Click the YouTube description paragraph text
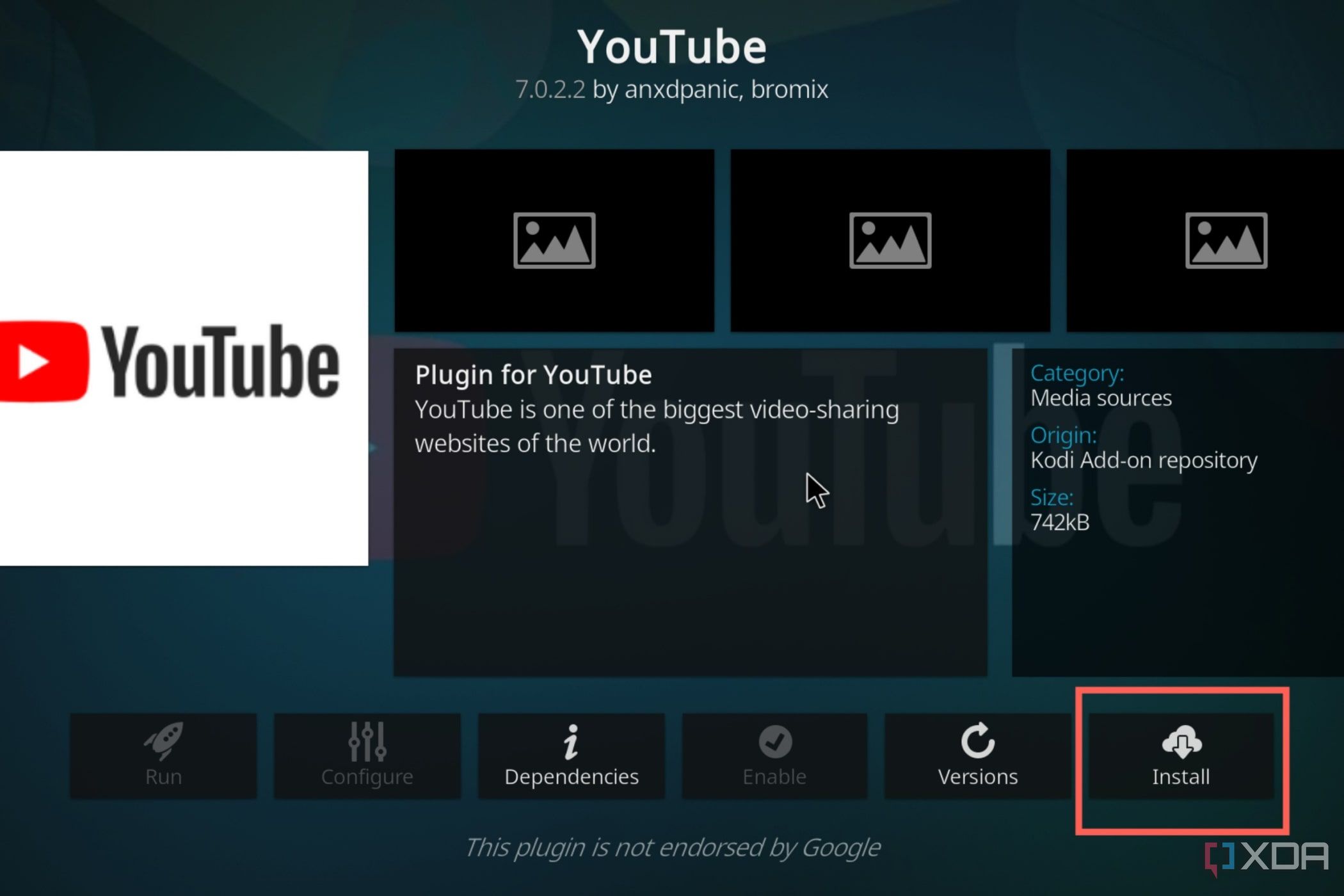Image resolution: width=1344 pixels, height=896 pixels. click(657, 426)
